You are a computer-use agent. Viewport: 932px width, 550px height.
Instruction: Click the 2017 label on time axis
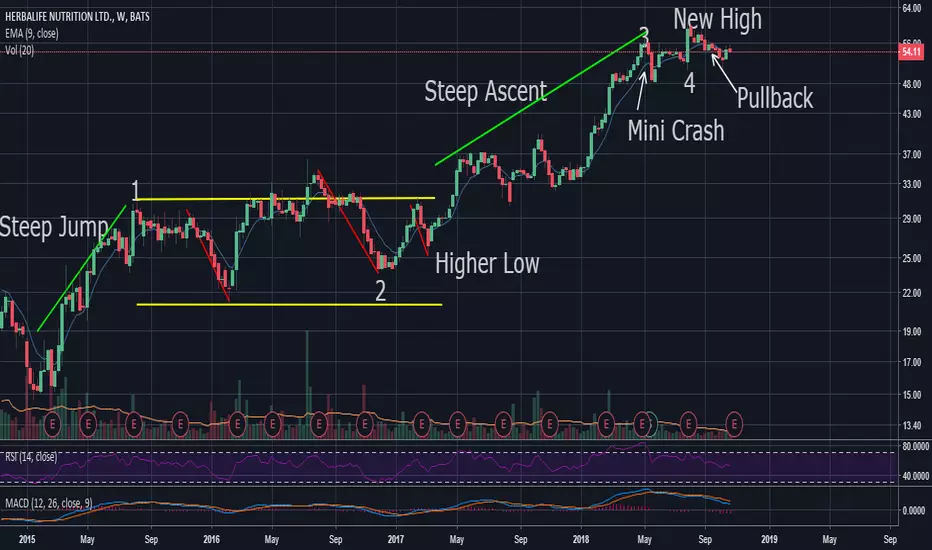396,539
